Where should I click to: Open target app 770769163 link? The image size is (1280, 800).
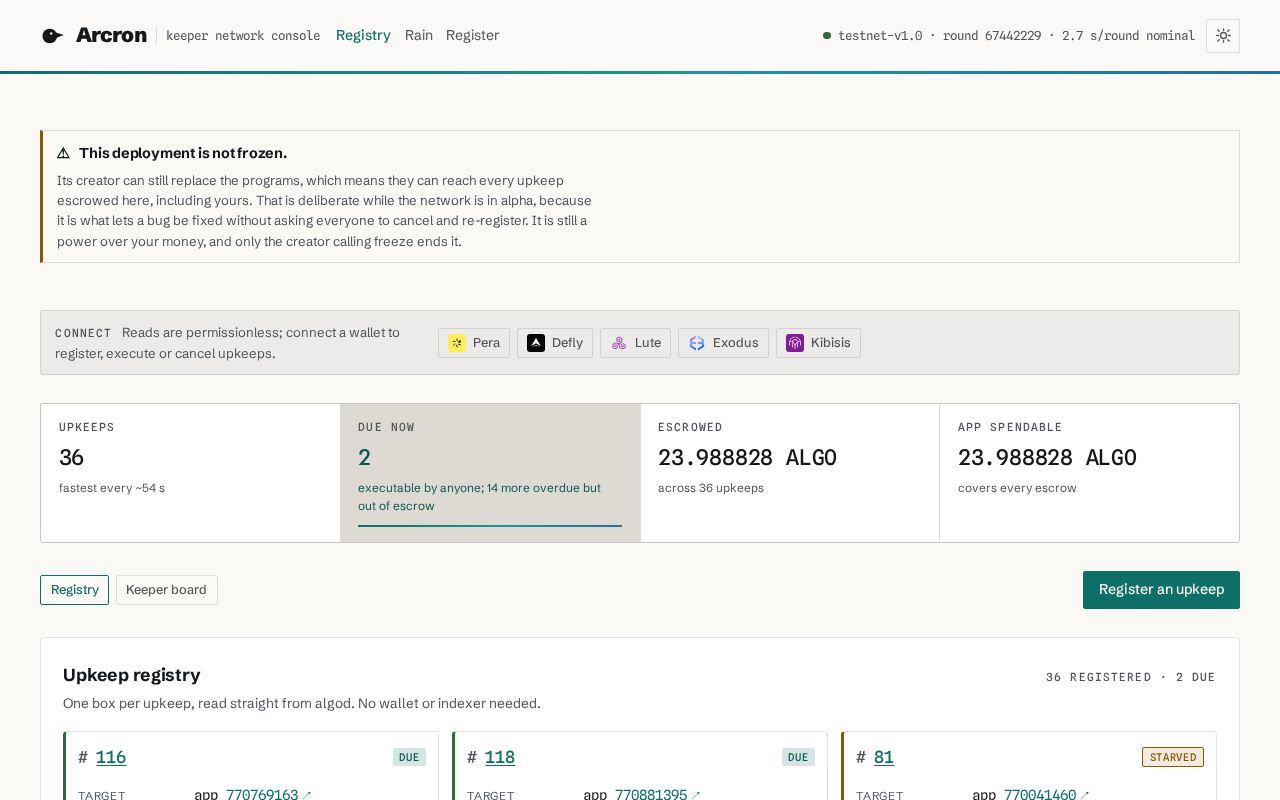268,795
